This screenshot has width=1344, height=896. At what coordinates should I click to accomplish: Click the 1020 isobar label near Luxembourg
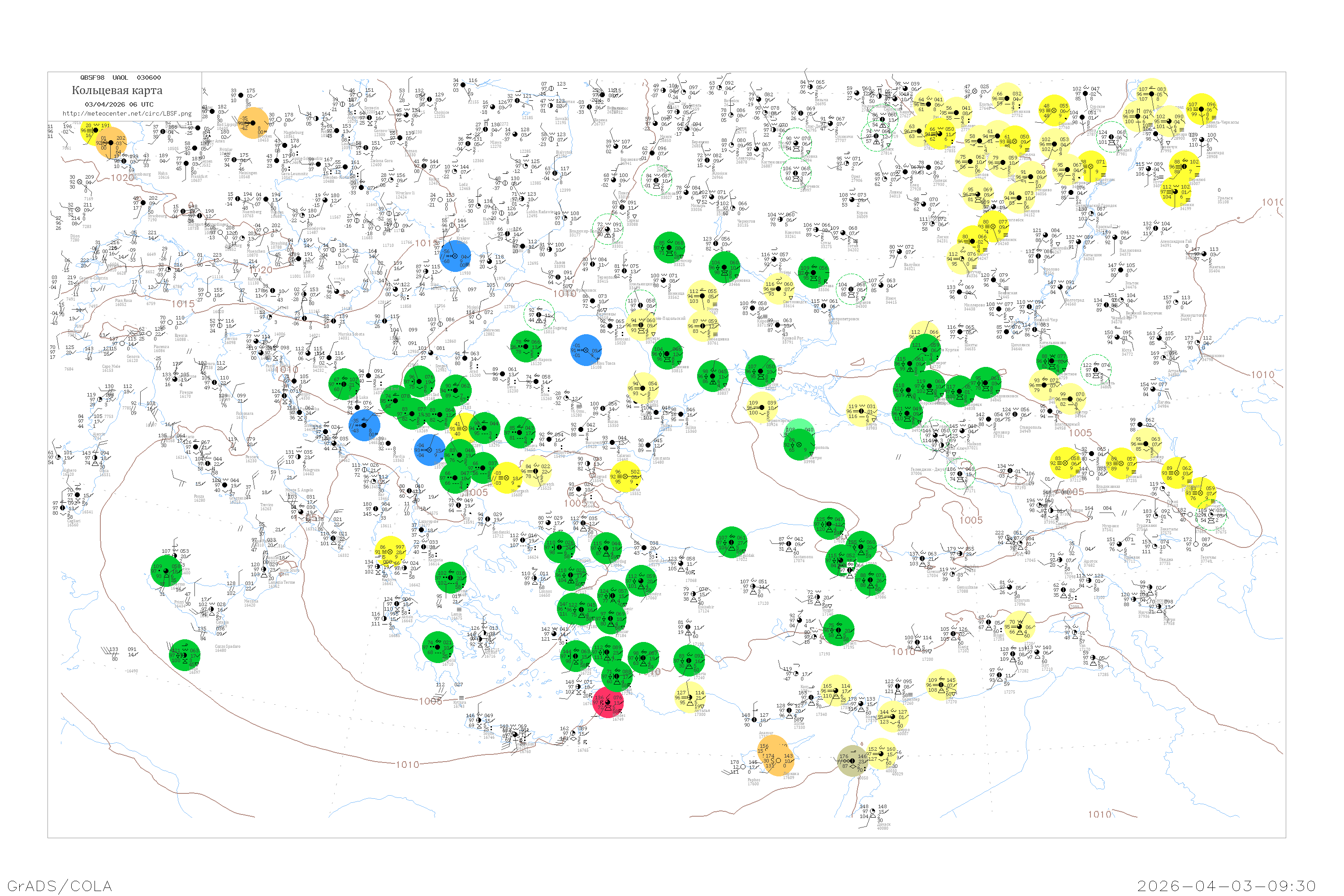tap(122, 178)
